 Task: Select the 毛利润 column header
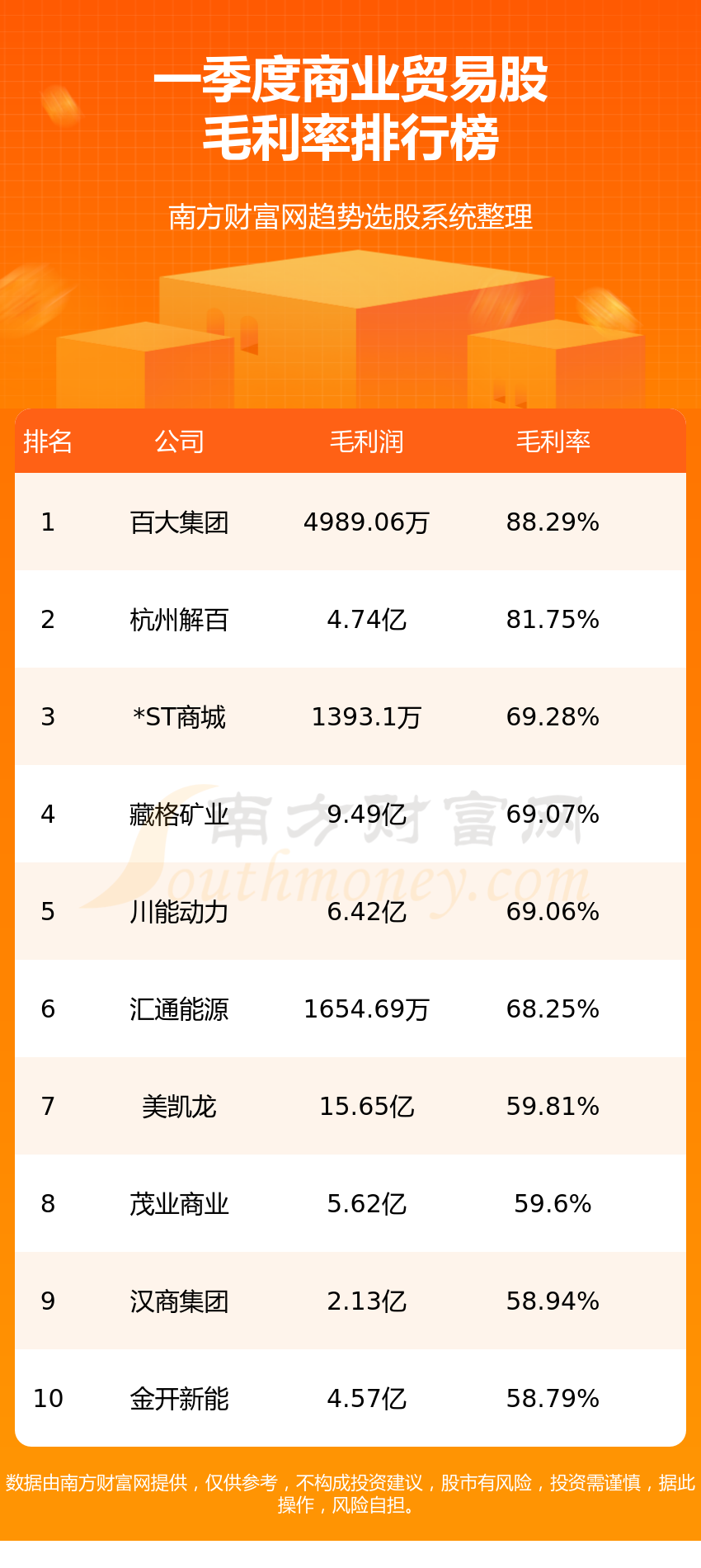pos(366,442)
